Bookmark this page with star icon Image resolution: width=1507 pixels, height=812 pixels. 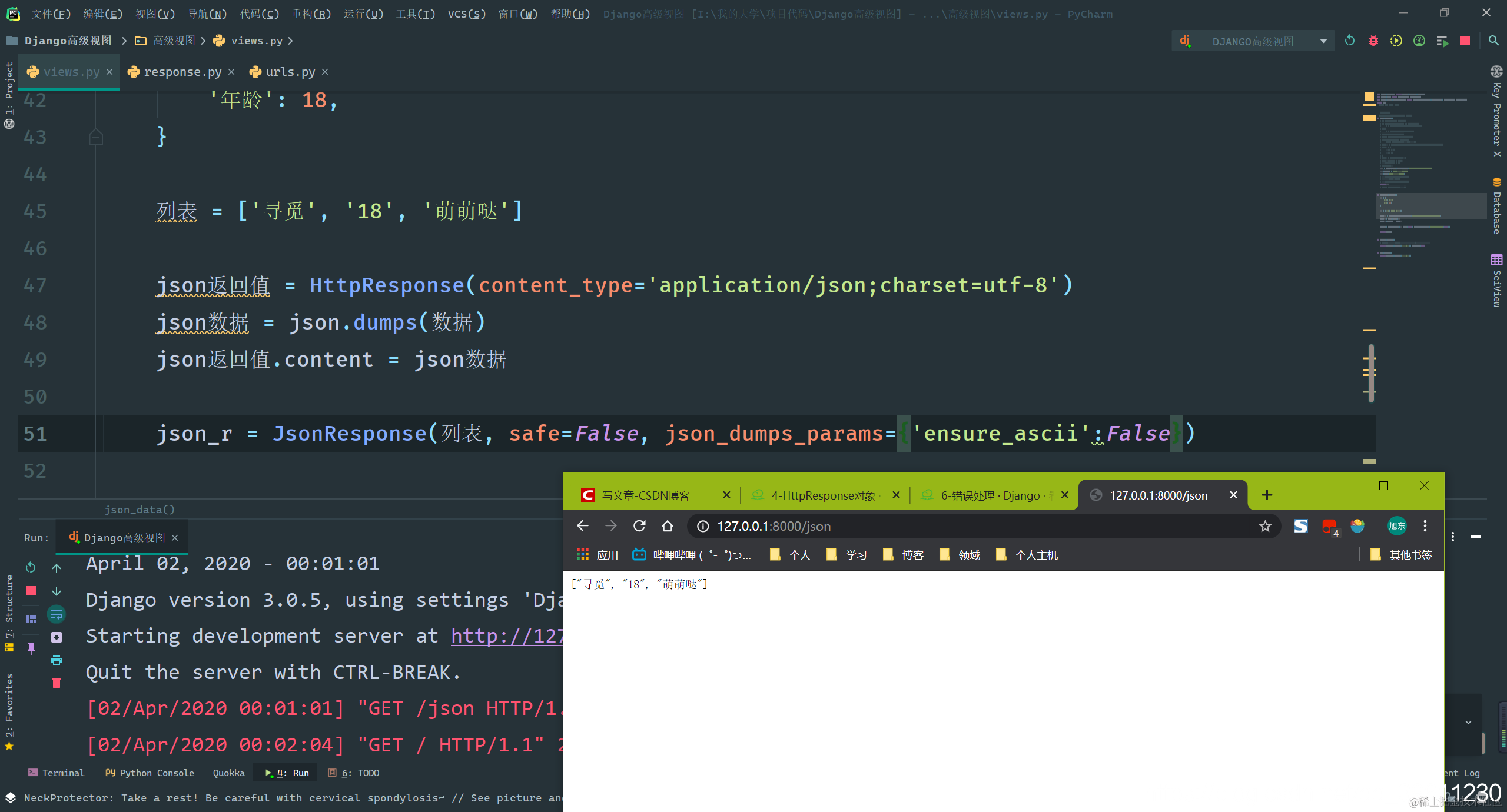click(1265, 526)
